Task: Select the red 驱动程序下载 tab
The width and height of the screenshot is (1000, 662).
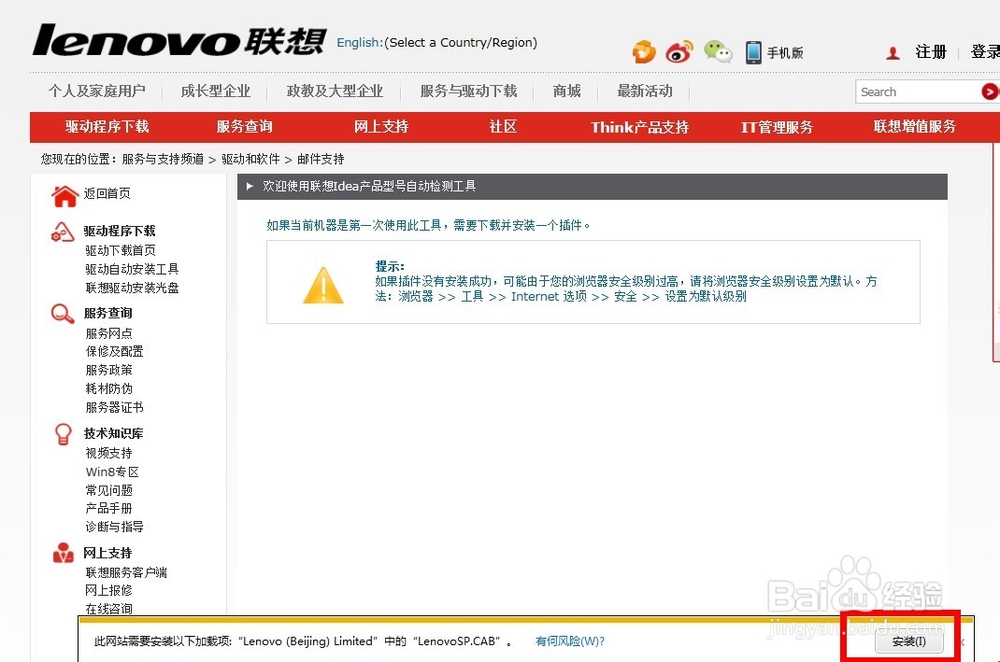Action: tap(107, 127)
